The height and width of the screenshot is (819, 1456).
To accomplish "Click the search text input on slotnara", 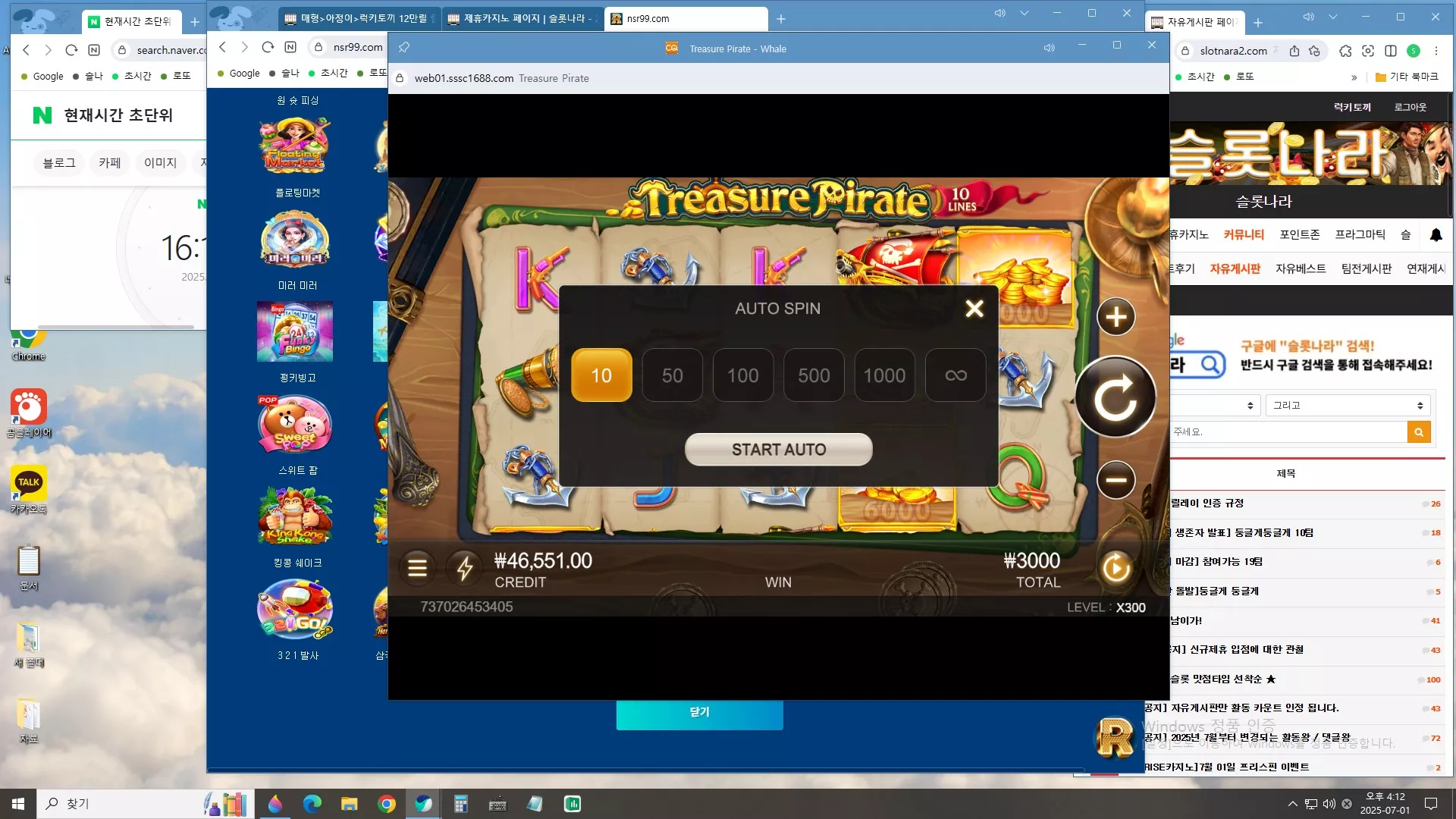I will [1289, 432].
